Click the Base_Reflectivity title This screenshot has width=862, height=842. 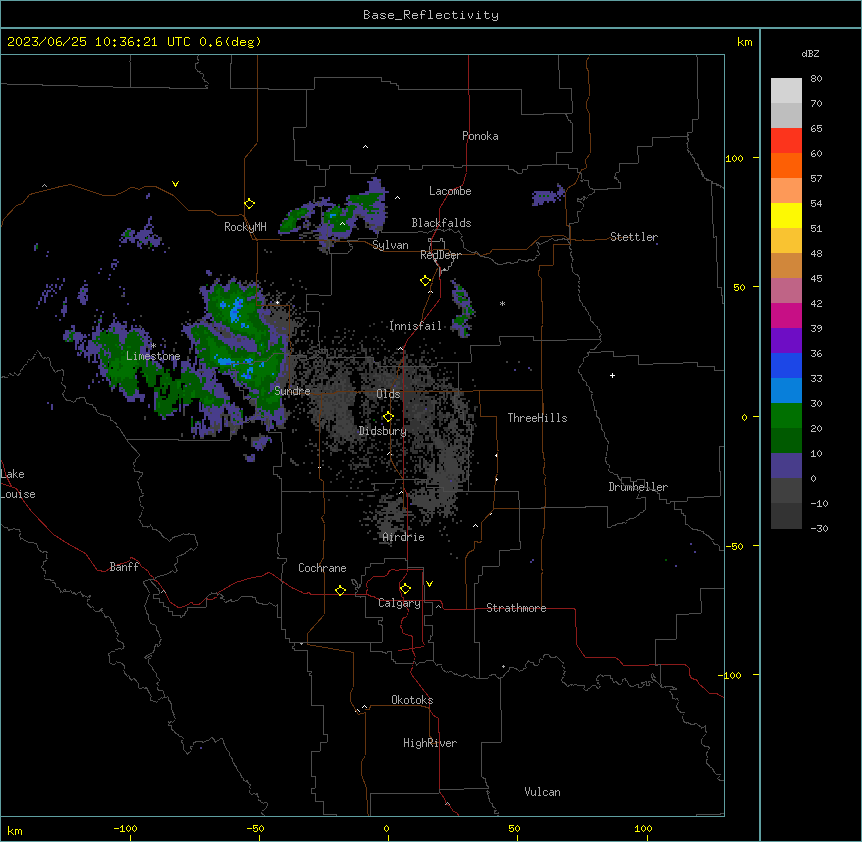pyautogui.click(x=431, y=15)
